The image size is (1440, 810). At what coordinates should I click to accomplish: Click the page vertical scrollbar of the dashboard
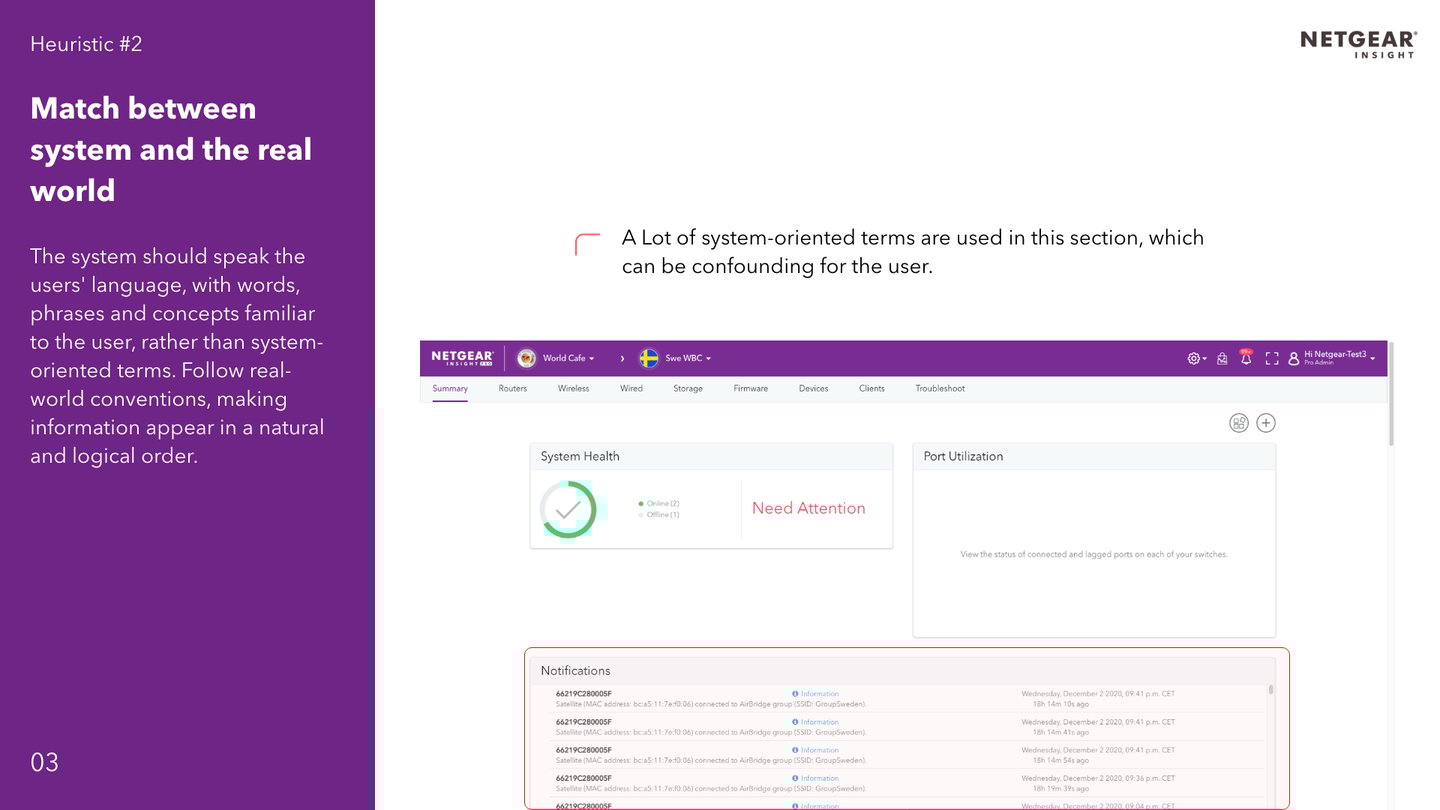(1391, 395)
